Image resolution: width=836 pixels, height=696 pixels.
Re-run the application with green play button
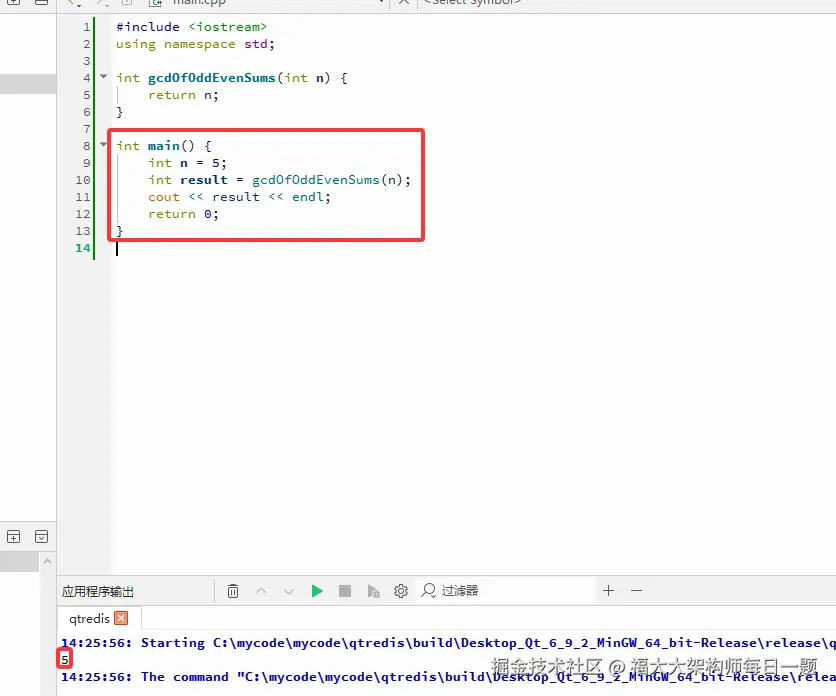317,591
